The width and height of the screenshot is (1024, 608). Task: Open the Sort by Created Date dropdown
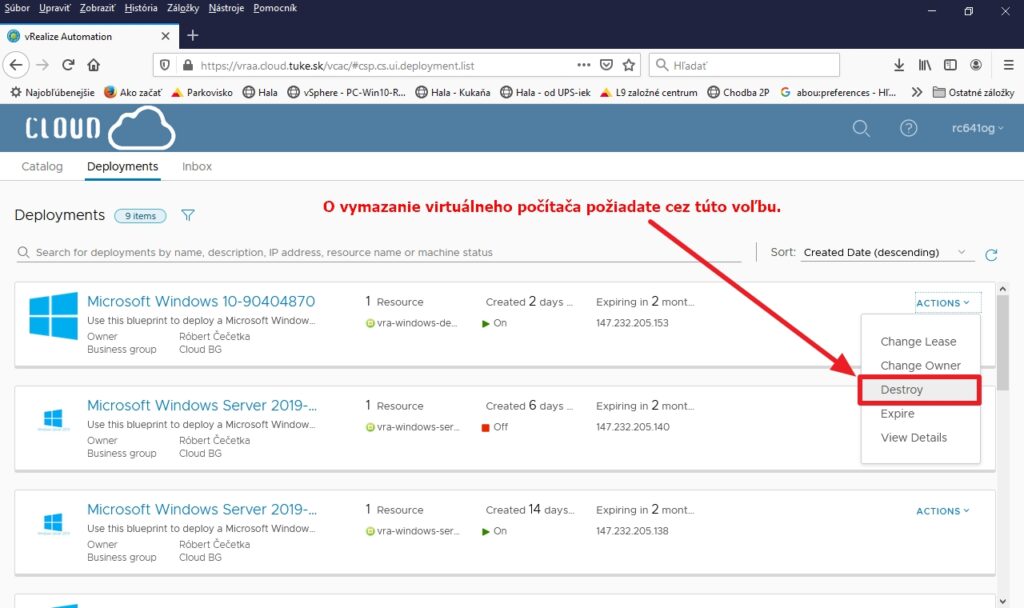click(x=887, y=252)
